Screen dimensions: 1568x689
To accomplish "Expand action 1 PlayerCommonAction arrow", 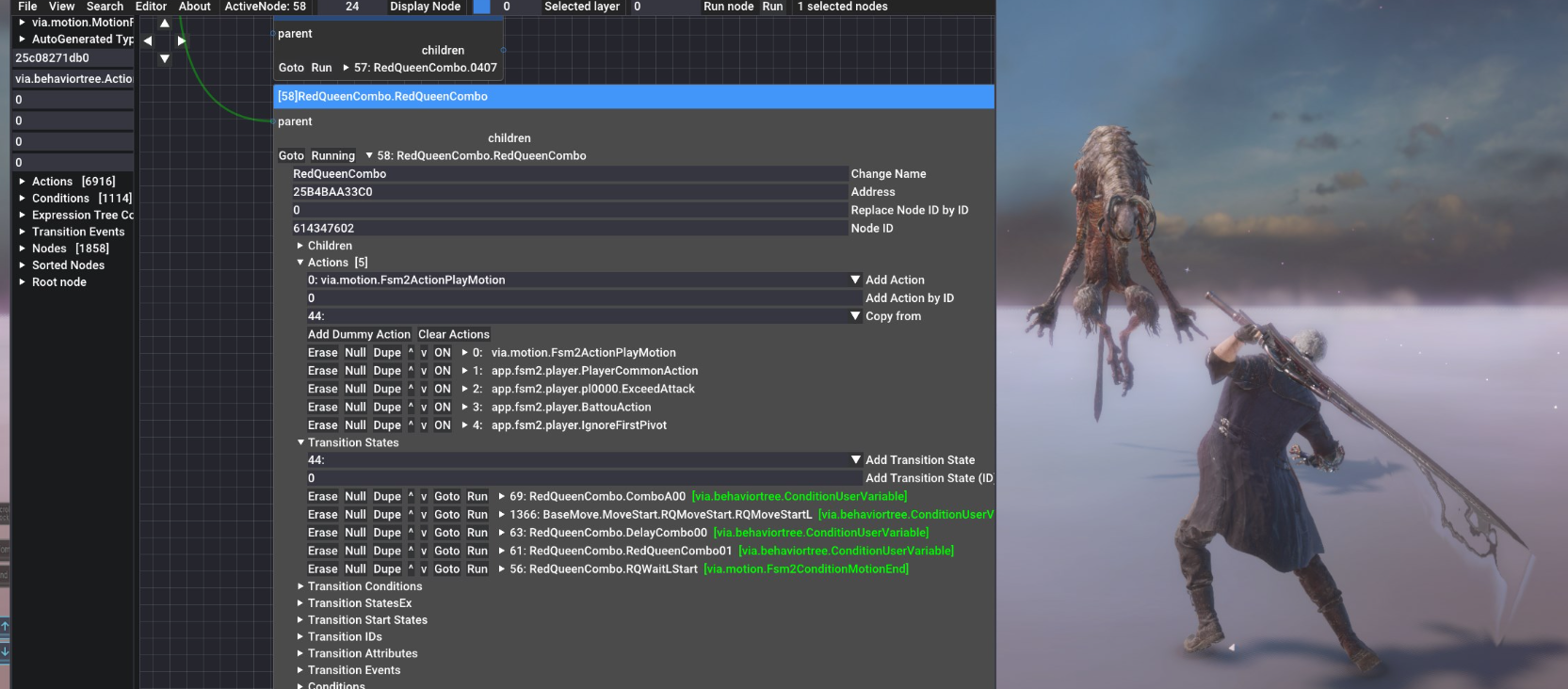I will point(464,371).
